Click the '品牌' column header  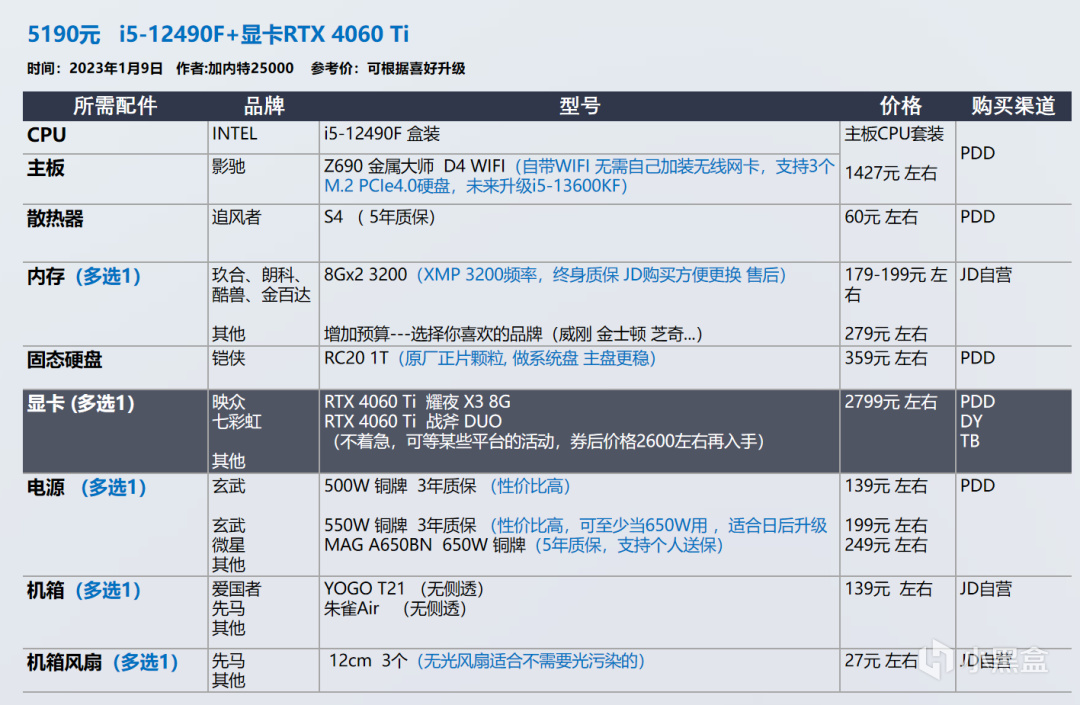pyautogui.click(x=264, y=105)
